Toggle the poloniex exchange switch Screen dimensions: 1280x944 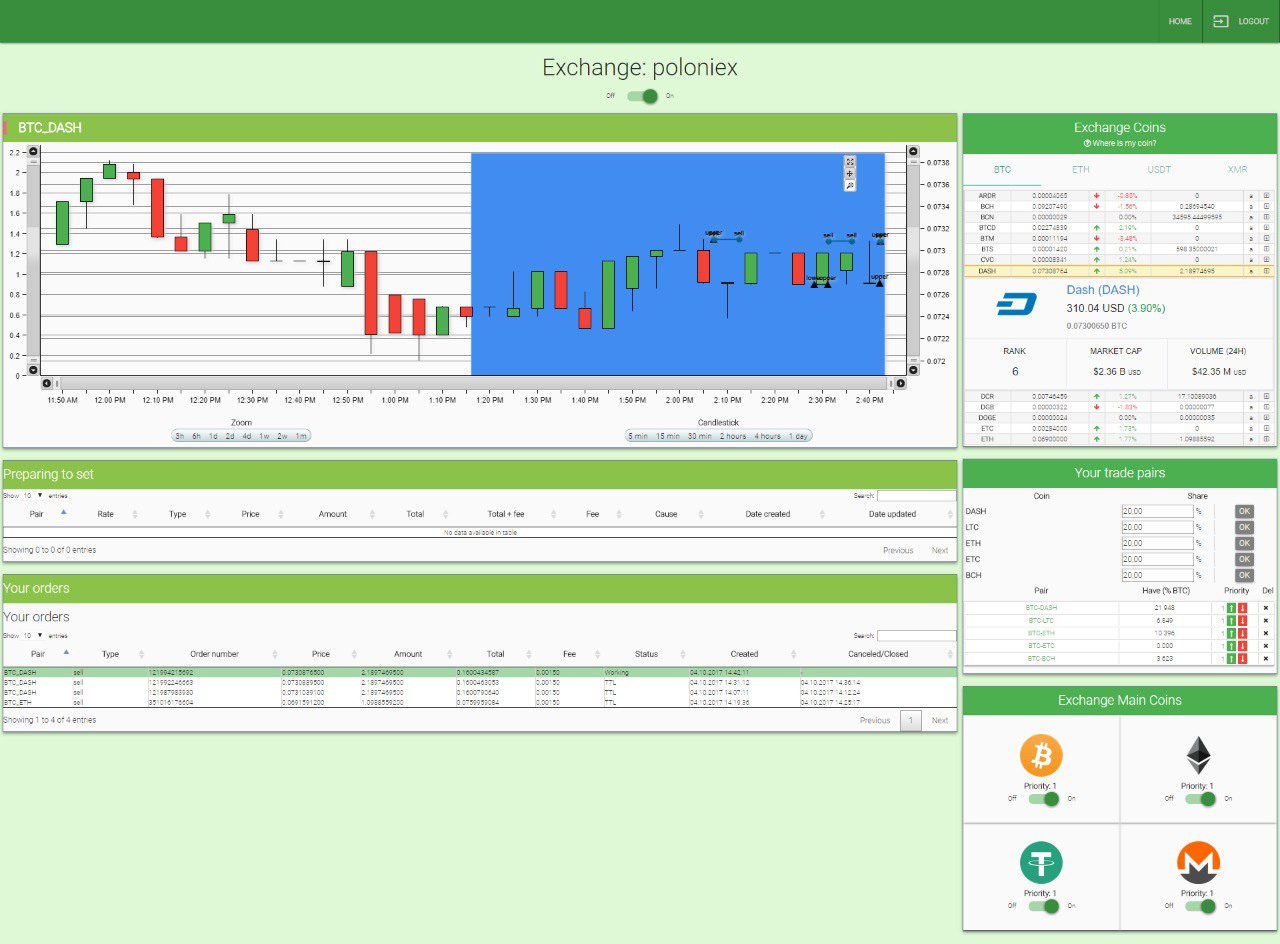click(642, 96)
